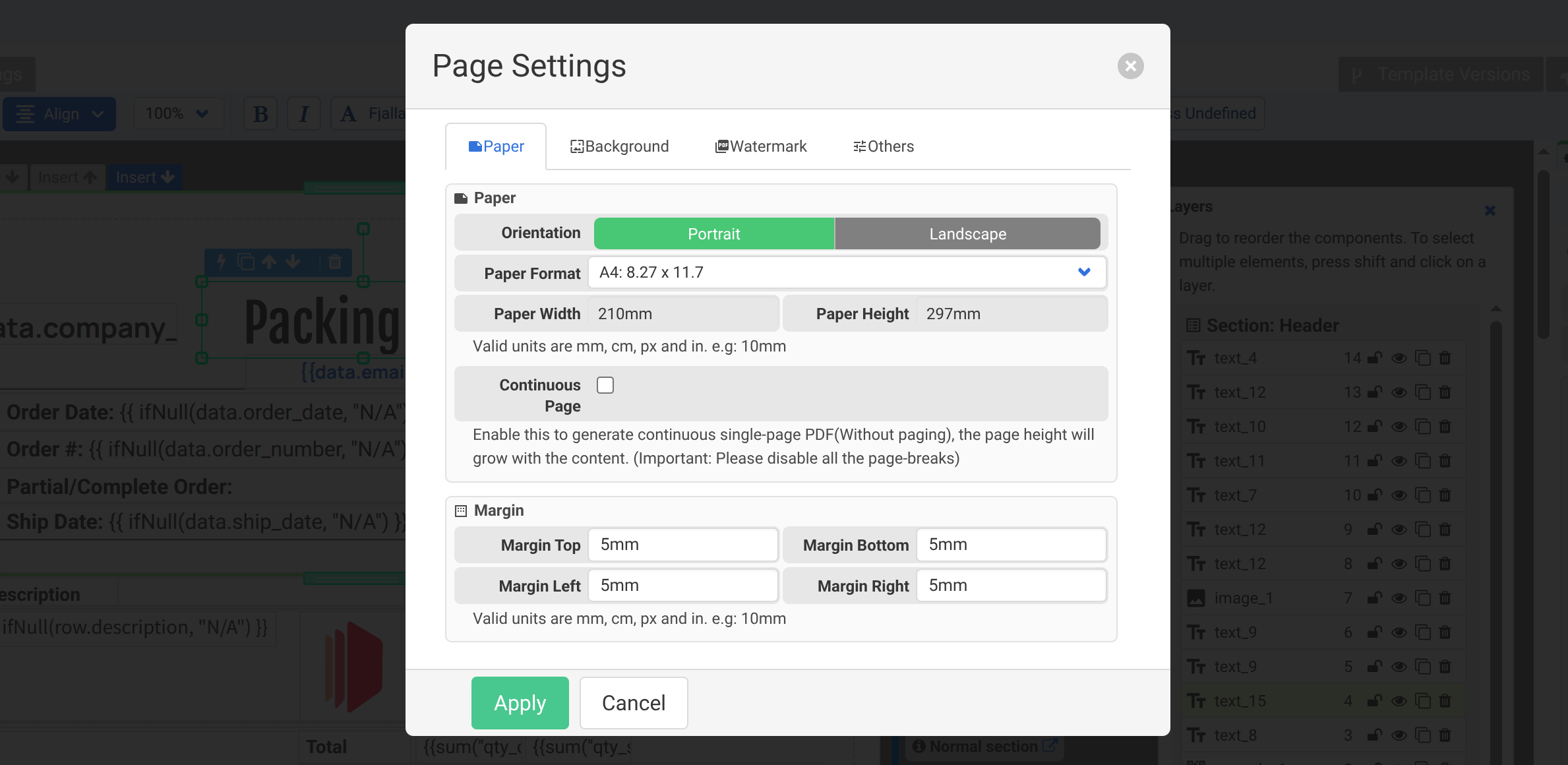
Task: Toggle visibility of image_1 layer
Action: click(1399, 598)
